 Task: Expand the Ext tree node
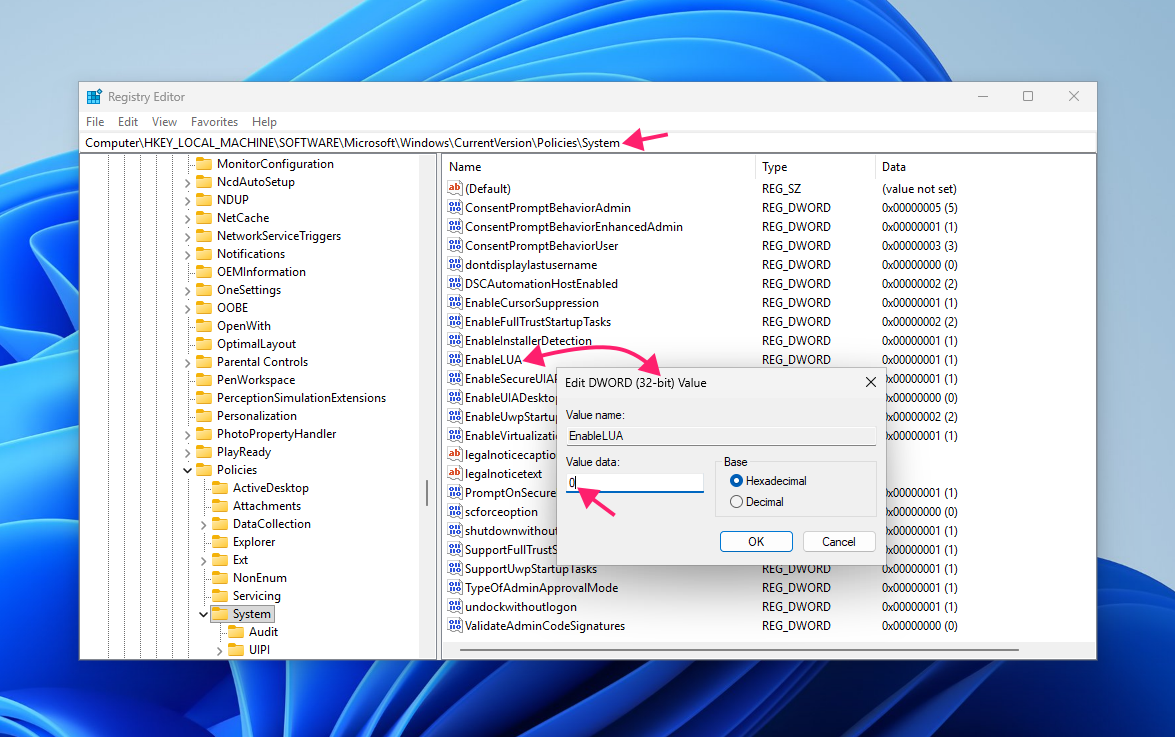click(x=203, y=561)
